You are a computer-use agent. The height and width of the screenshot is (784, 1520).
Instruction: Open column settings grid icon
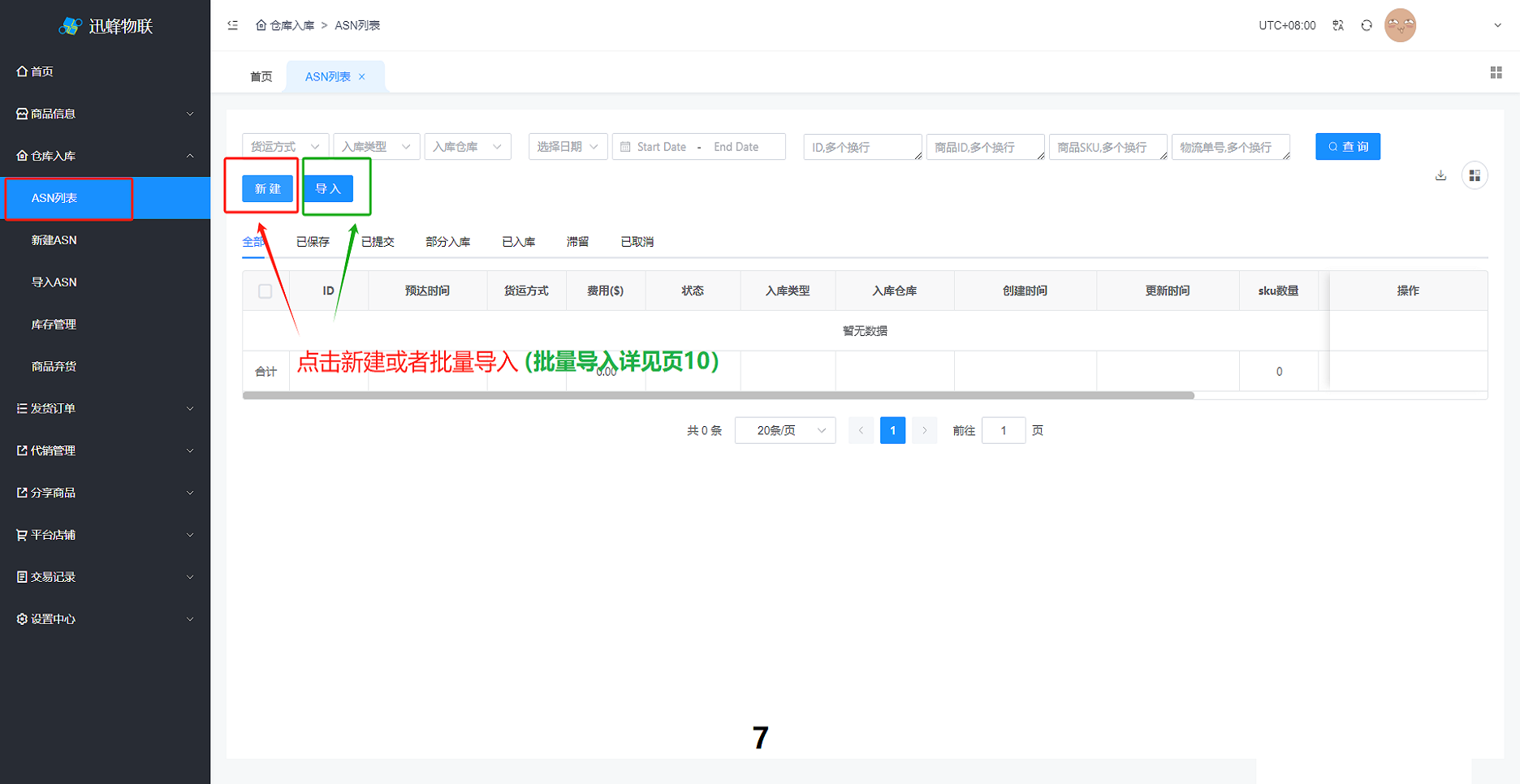point(1475,175)
